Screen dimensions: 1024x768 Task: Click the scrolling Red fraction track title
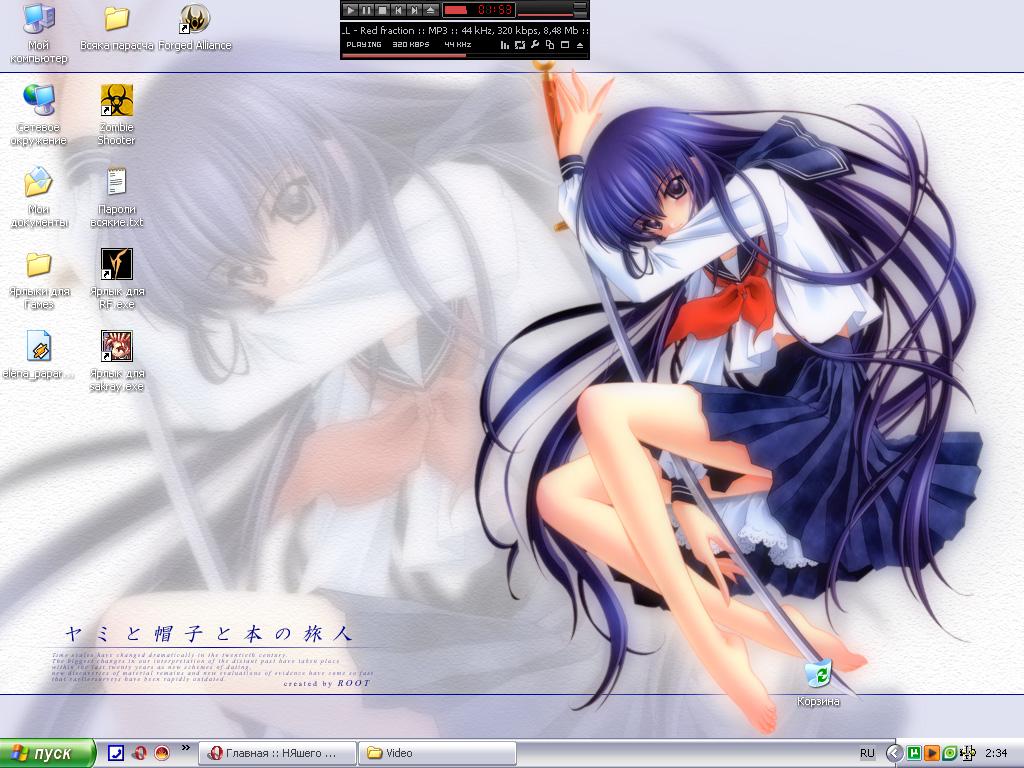[464, 31]
